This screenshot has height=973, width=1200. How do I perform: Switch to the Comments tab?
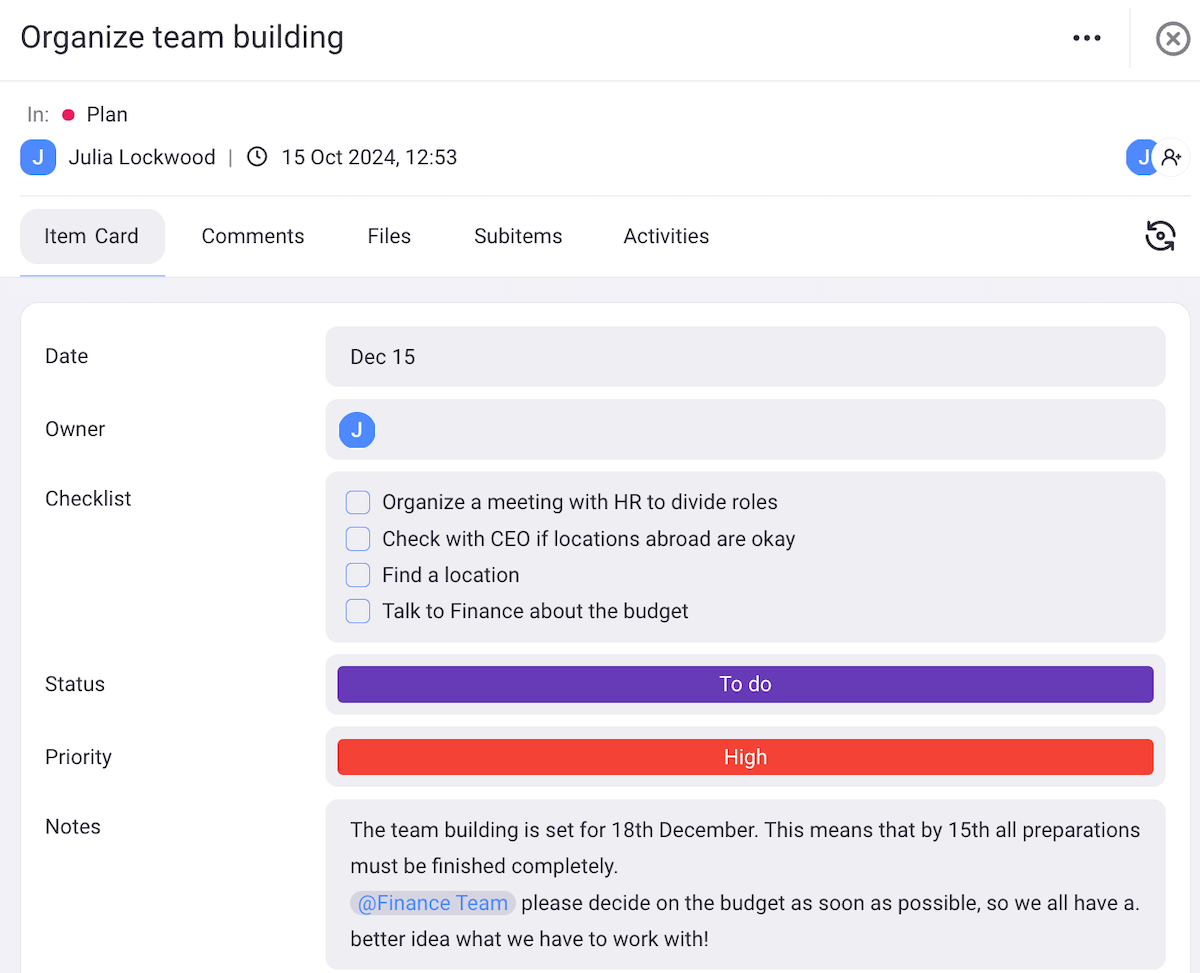click(253, 237)
